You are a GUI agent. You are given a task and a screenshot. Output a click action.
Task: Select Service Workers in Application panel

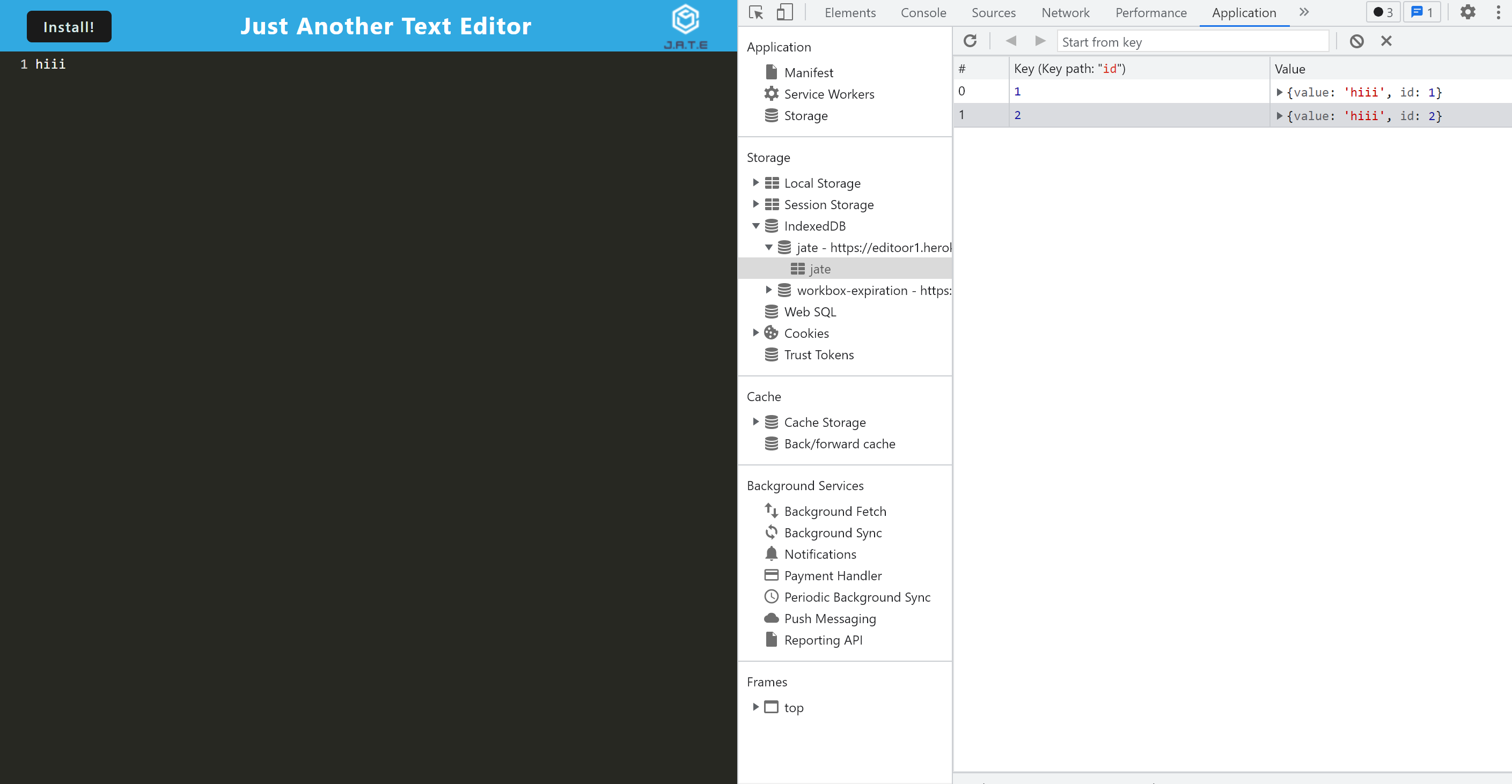(829, 94)
